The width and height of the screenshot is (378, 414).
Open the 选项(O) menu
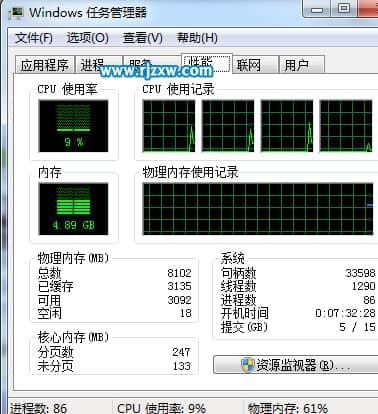(88, 38)
